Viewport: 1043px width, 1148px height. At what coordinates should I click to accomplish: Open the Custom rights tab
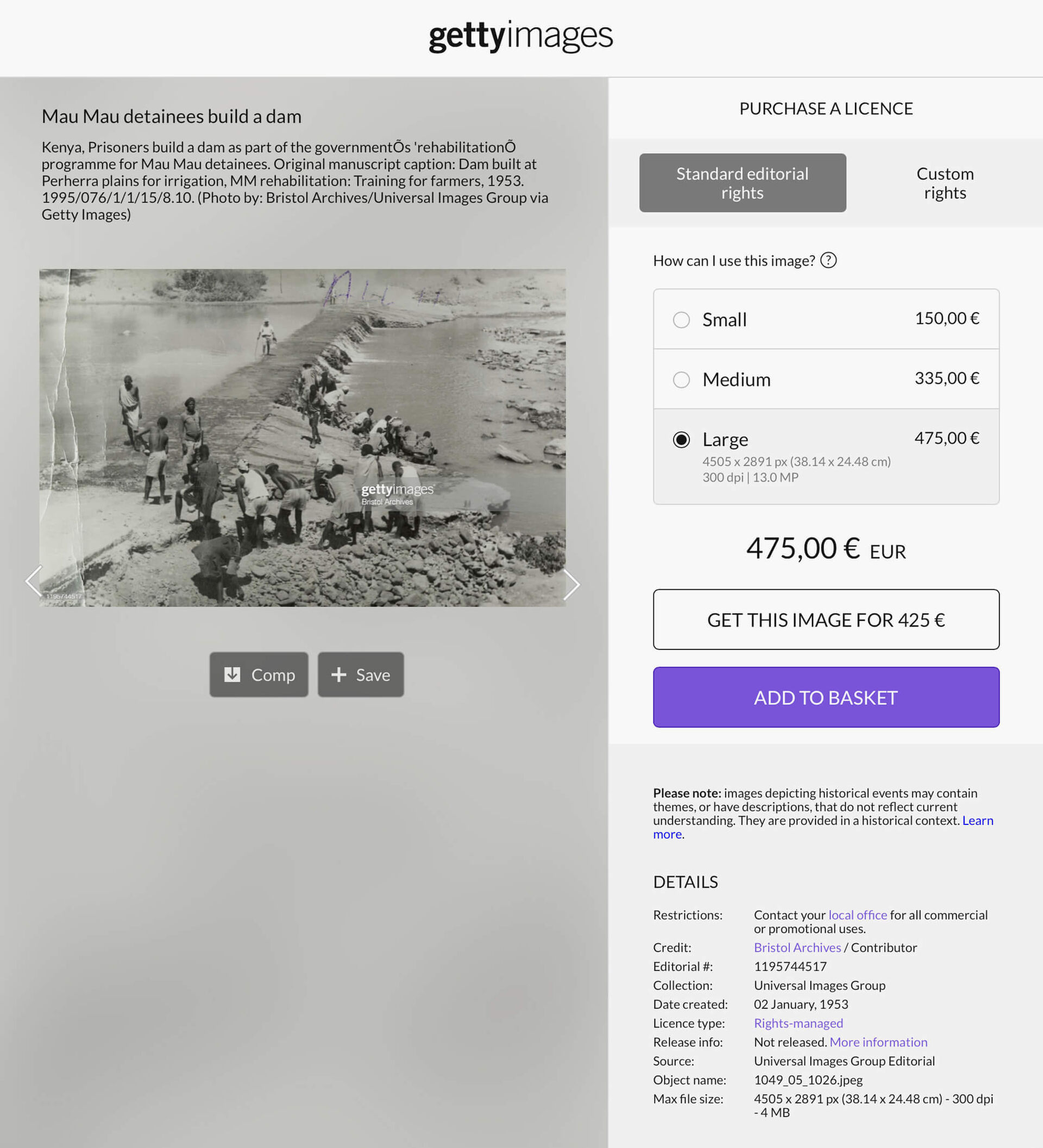(945, 183)
